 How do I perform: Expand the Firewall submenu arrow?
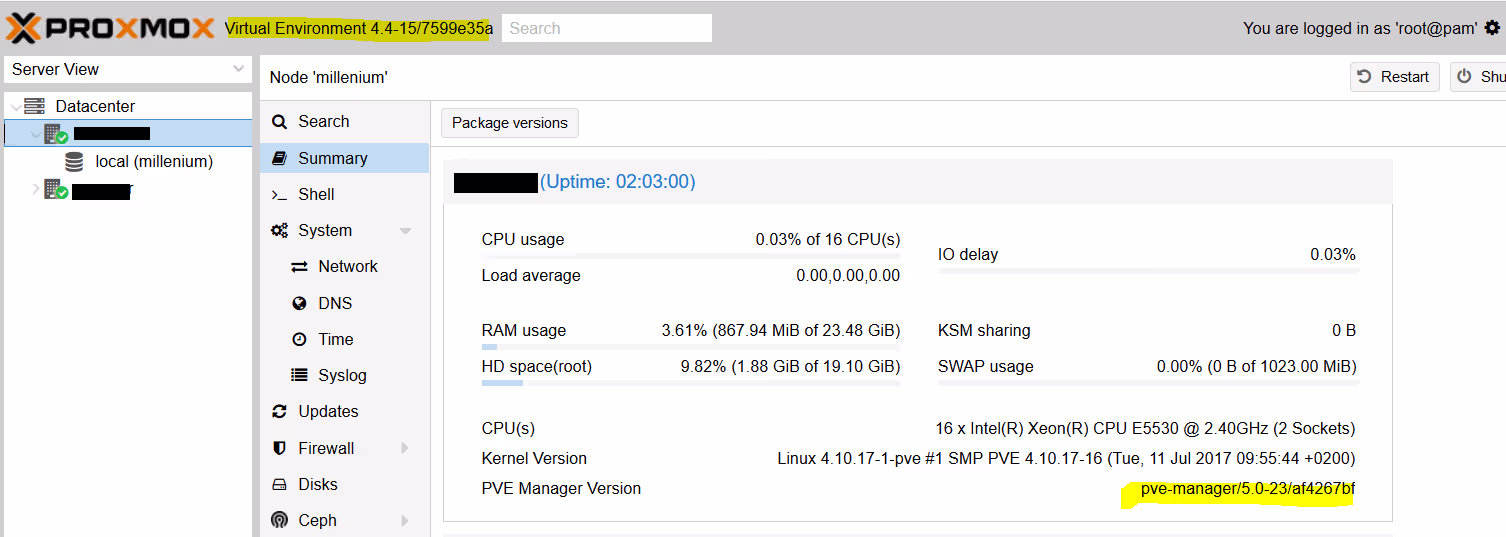point(405,448)
